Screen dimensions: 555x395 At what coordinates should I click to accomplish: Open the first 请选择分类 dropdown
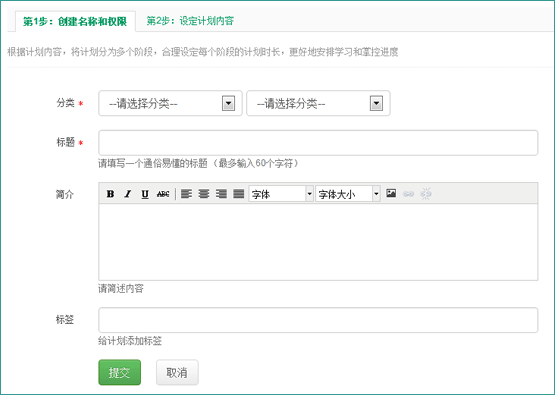(170, 103)
